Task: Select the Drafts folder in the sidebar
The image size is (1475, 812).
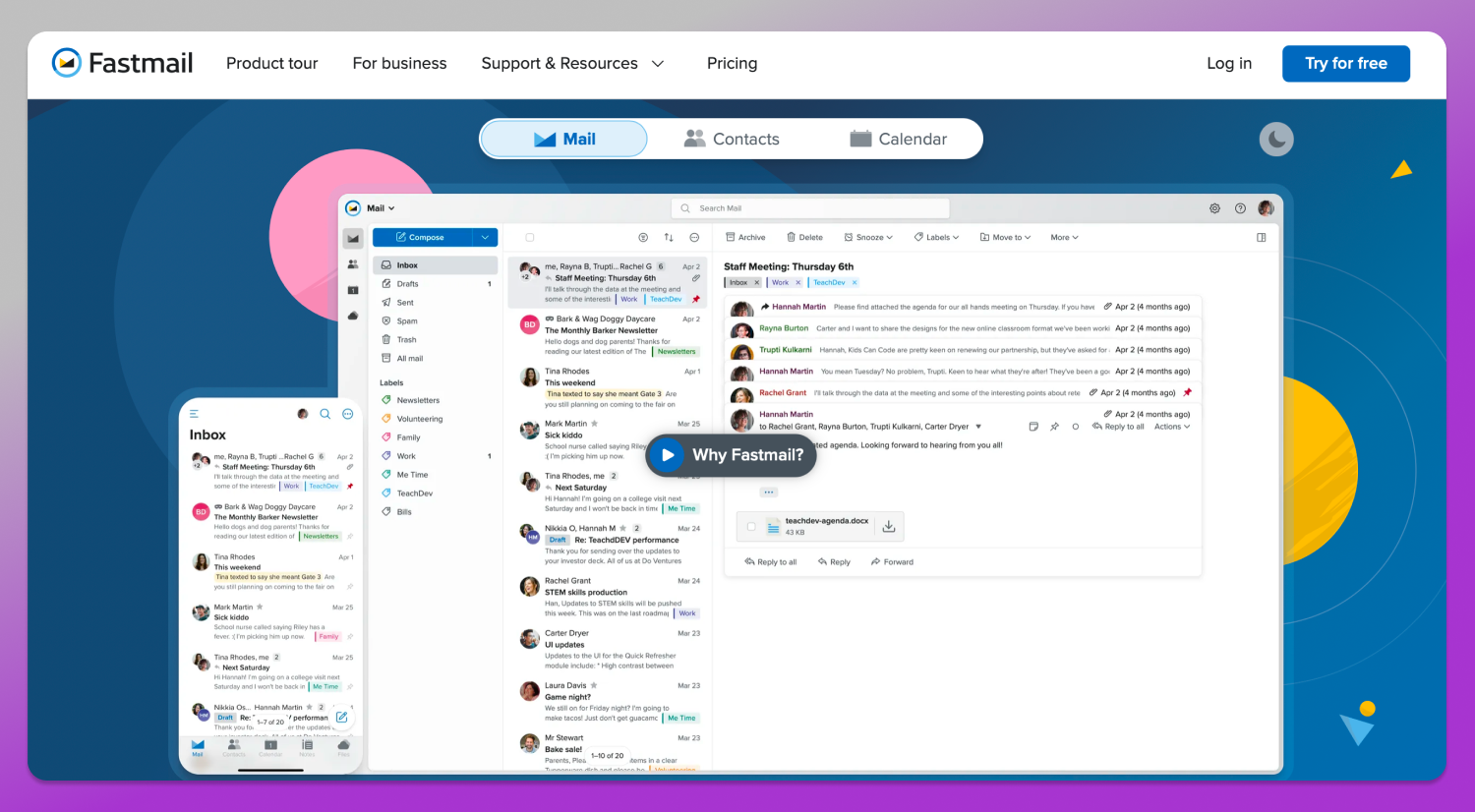Action: click(x=435, y=284)
